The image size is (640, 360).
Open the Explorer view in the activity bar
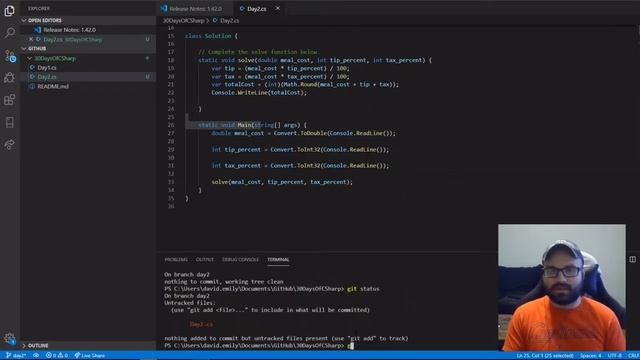point(9,11)
